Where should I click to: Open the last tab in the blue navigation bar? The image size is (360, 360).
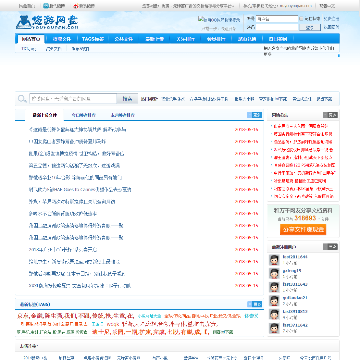pos(278,39)
